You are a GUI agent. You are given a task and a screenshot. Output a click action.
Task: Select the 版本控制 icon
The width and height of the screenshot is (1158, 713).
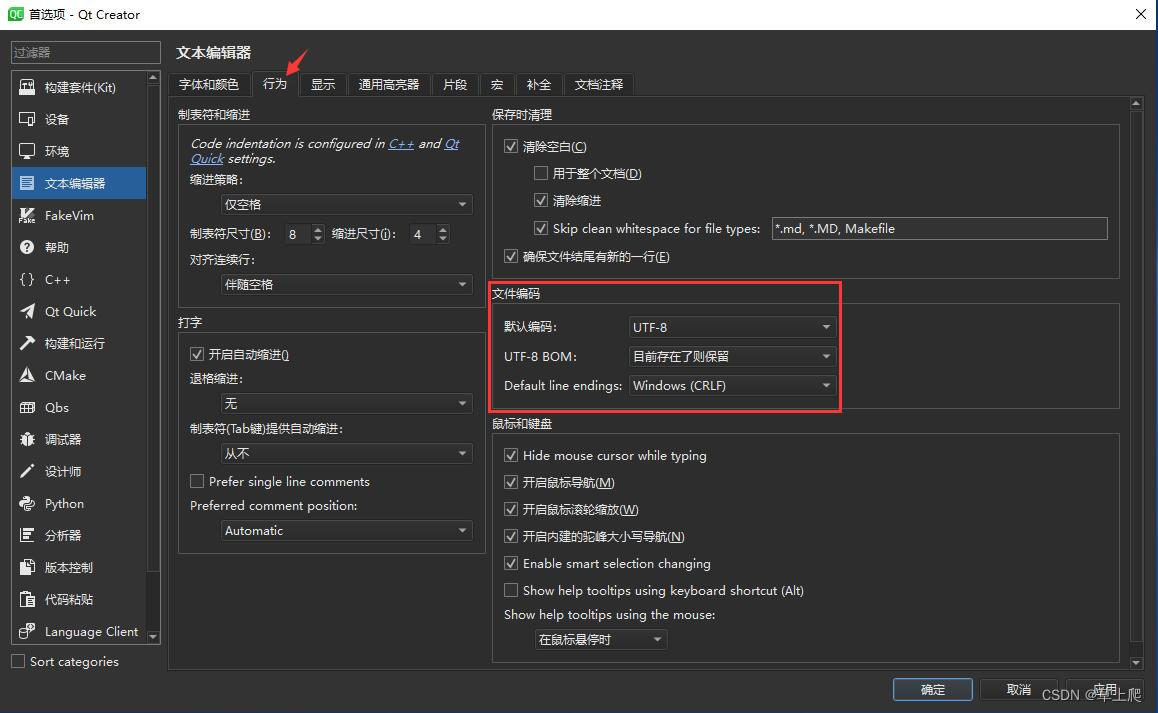coord(27,567)
